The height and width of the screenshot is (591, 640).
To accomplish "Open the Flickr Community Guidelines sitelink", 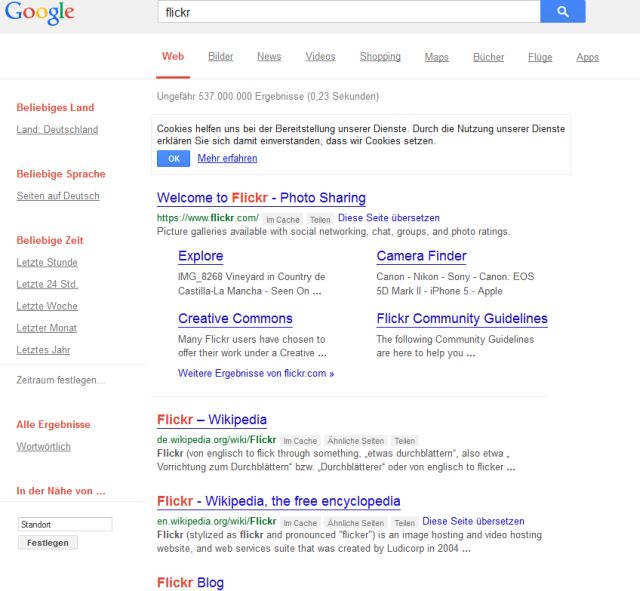I will pyautogui.click(x=462, y=319).
